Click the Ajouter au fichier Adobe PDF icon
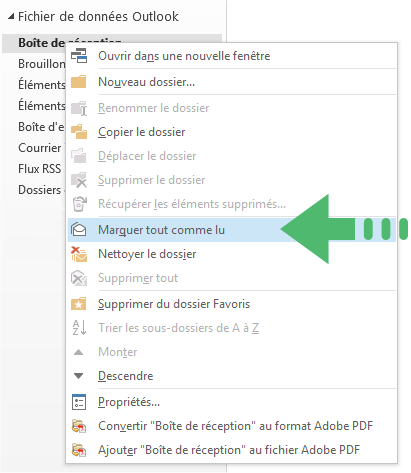Viewport: 411px width, 473px height. [x=79, y=450]
